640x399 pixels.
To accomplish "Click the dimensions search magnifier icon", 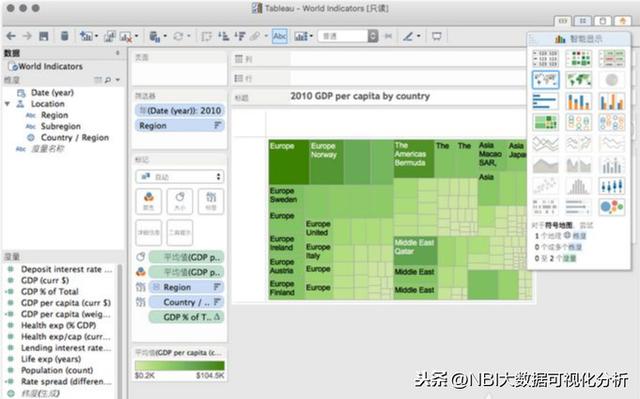I will point(108,80).
